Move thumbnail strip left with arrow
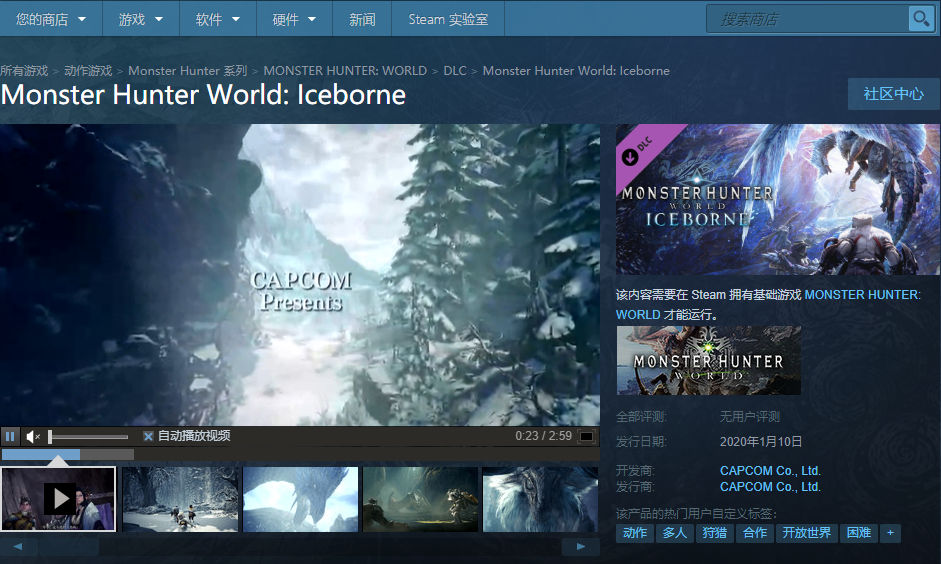This screenshot has height=564, width=941. (x=18, y=547)
